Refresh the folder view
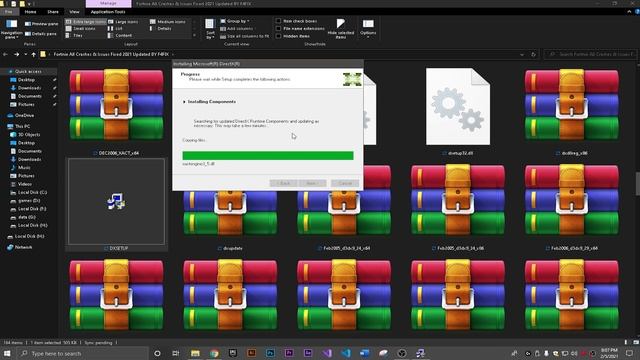The image size is (640, 360). 533,54
